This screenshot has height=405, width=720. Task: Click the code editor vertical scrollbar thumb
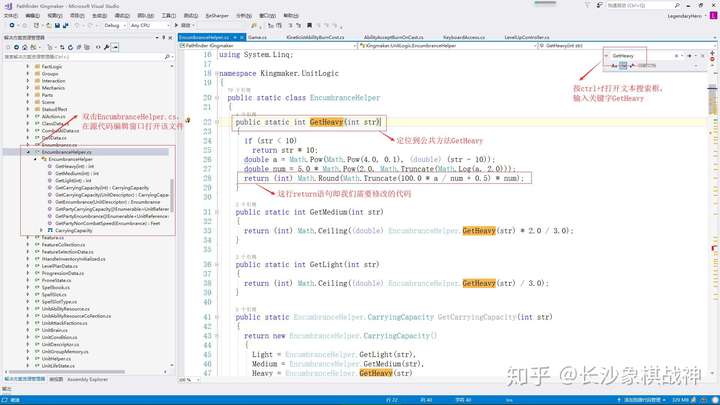coord(712,99)
